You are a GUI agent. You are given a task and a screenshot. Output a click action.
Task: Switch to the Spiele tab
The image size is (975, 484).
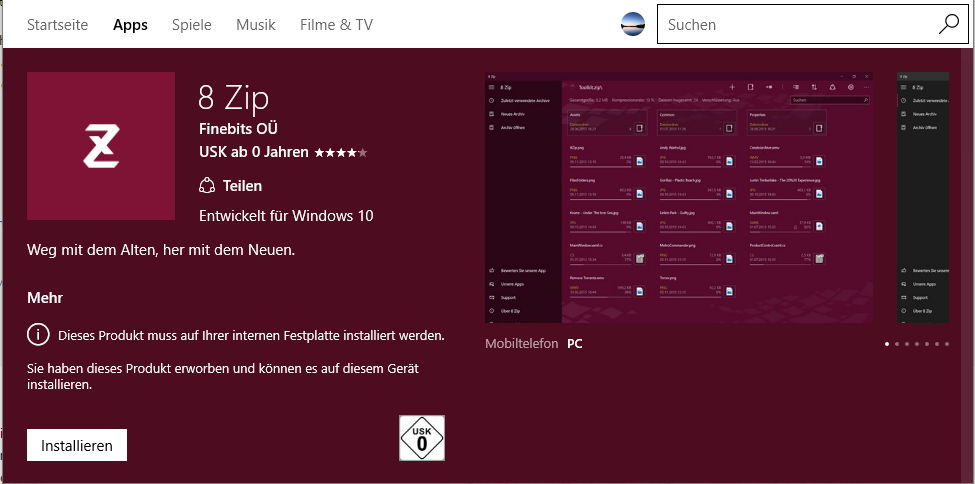tap(192, 25)
